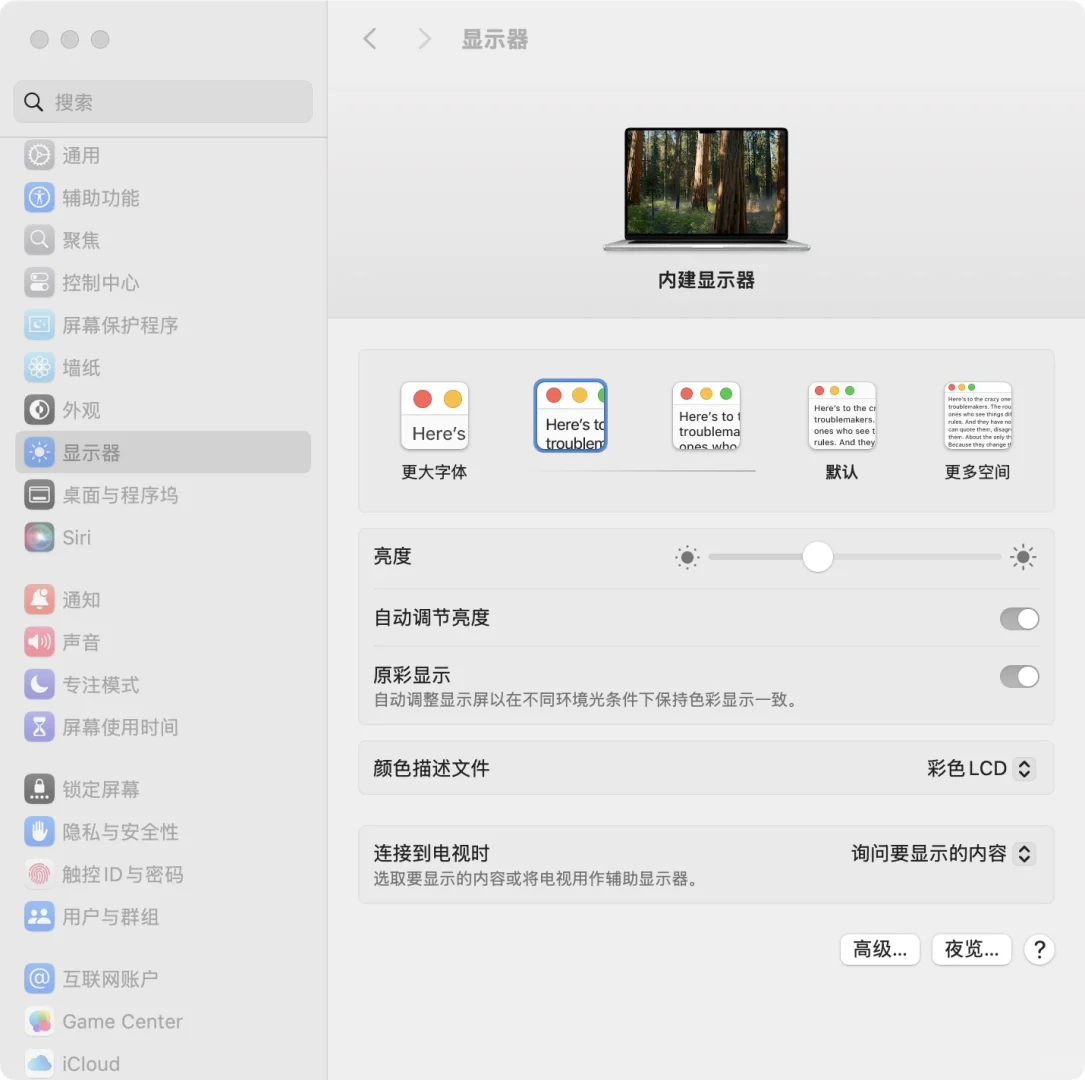The width and height of the screenshot is (1085, 1080).
Task: Click the 桌面与程序坞 label
Action: (x=120, y=495)
